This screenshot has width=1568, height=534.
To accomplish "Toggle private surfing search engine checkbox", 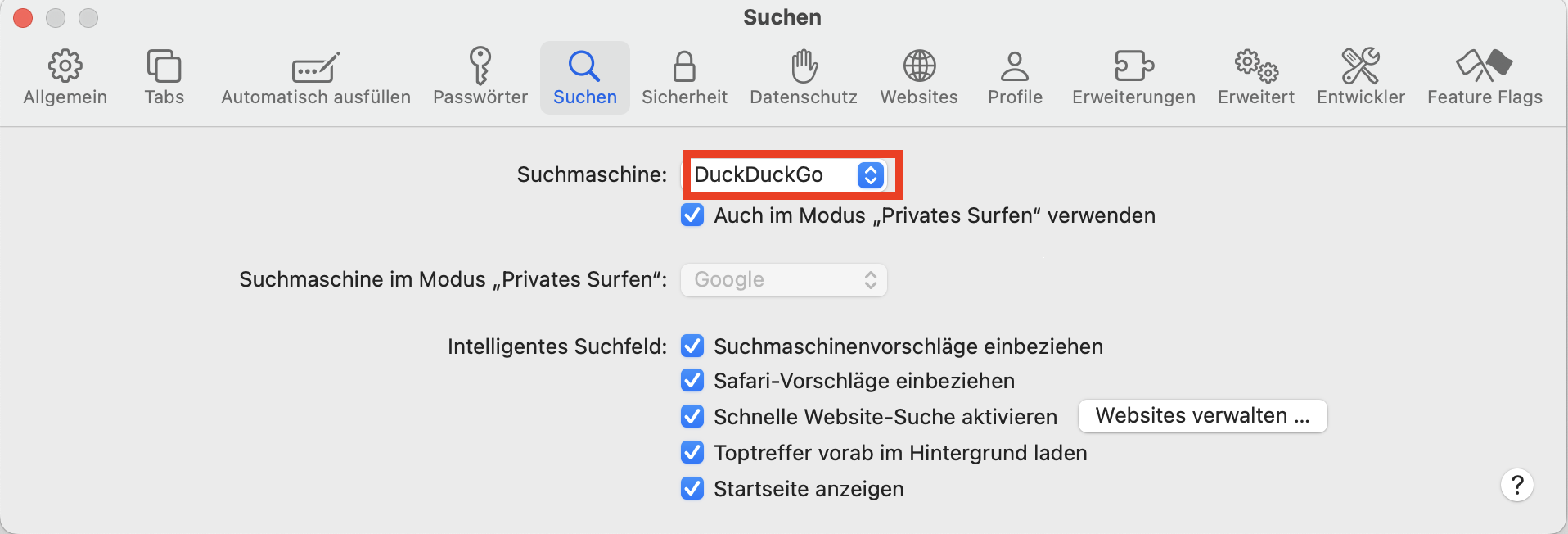I will click(x=692, y=215).
